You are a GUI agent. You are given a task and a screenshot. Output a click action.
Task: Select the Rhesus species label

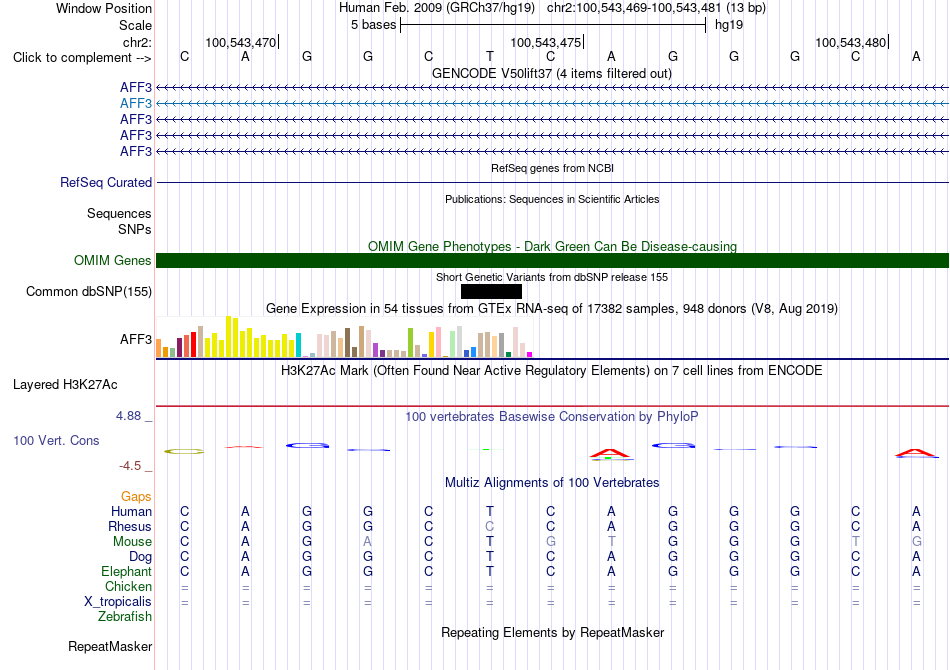(x=130, y=527)
